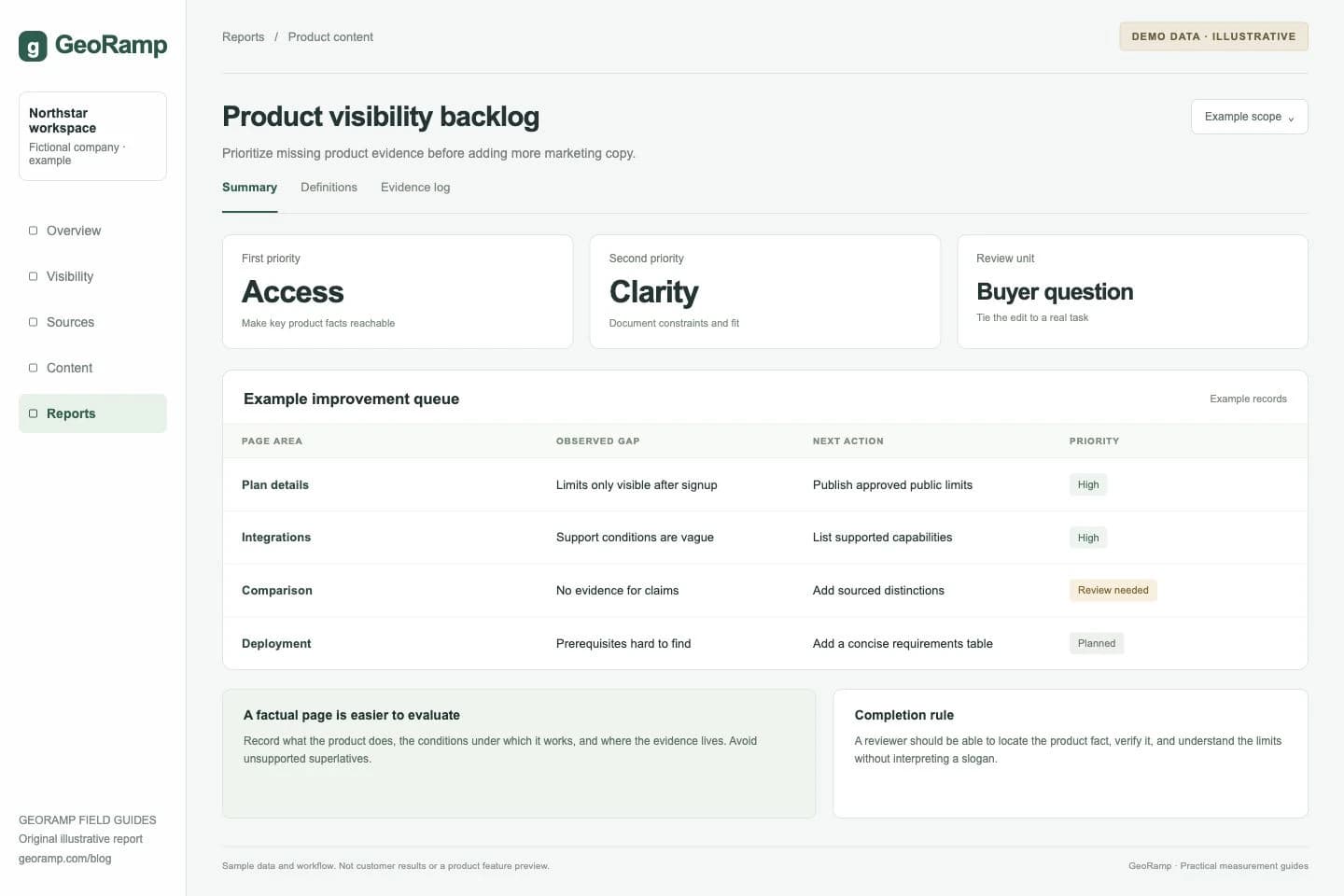Select the Comparison row label
Viewport: 1344px width, 896px height.
pyautogui.click(x=277, y=591)
